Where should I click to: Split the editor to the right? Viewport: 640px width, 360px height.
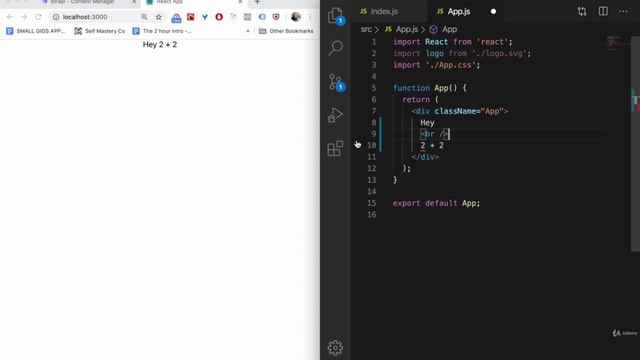coord(603,11)
